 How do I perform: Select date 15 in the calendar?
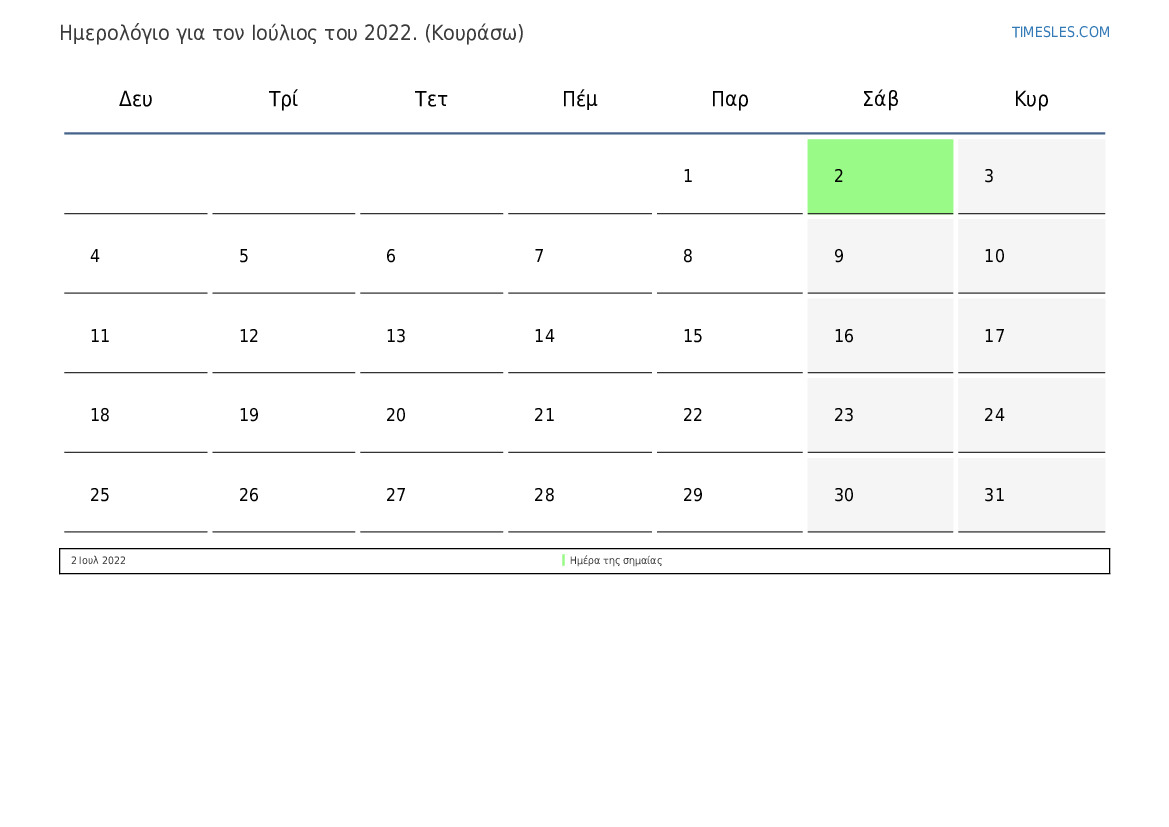[x=729, y=336]
